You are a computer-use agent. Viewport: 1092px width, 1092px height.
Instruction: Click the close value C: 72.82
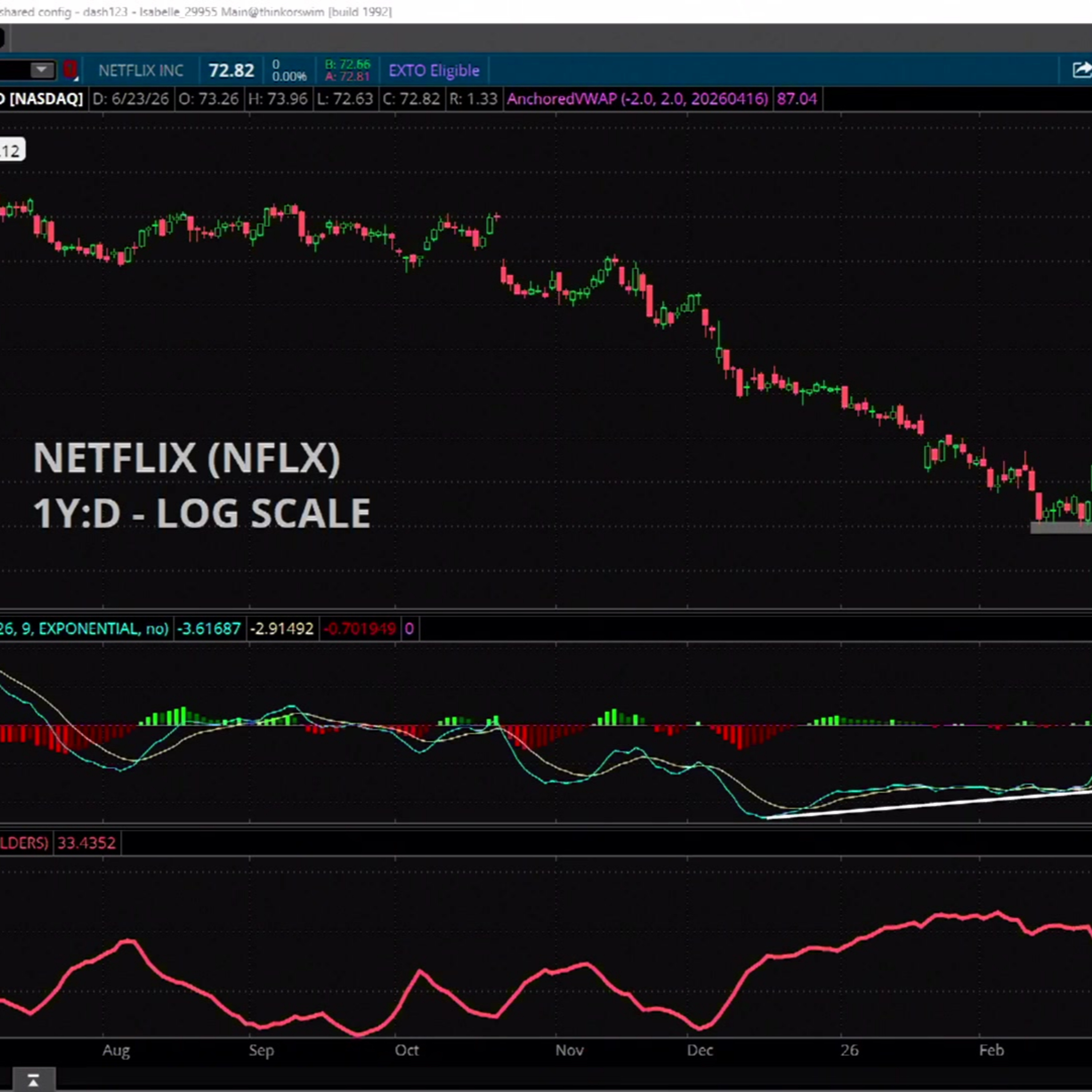[x=411, y=99]
